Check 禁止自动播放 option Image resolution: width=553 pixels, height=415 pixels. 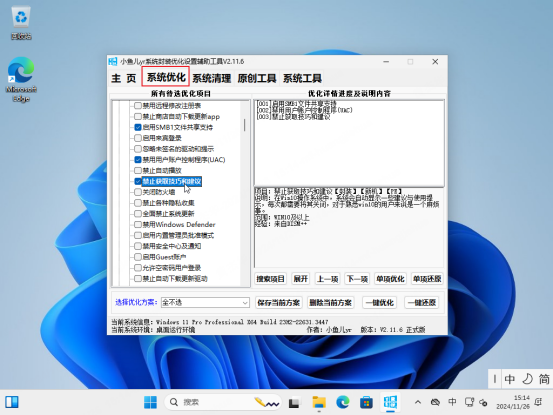tap(138, 170)
